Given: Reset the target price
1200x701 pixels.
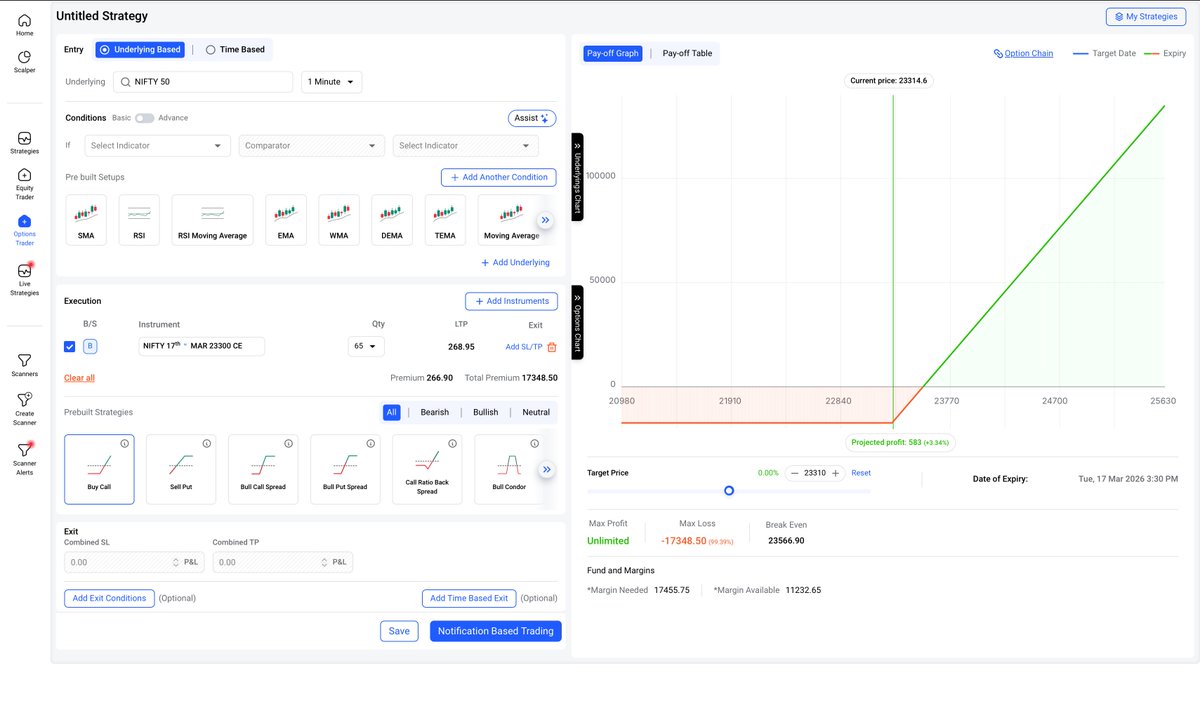Looking at the screenshot, I should click(x=861, y=473).
